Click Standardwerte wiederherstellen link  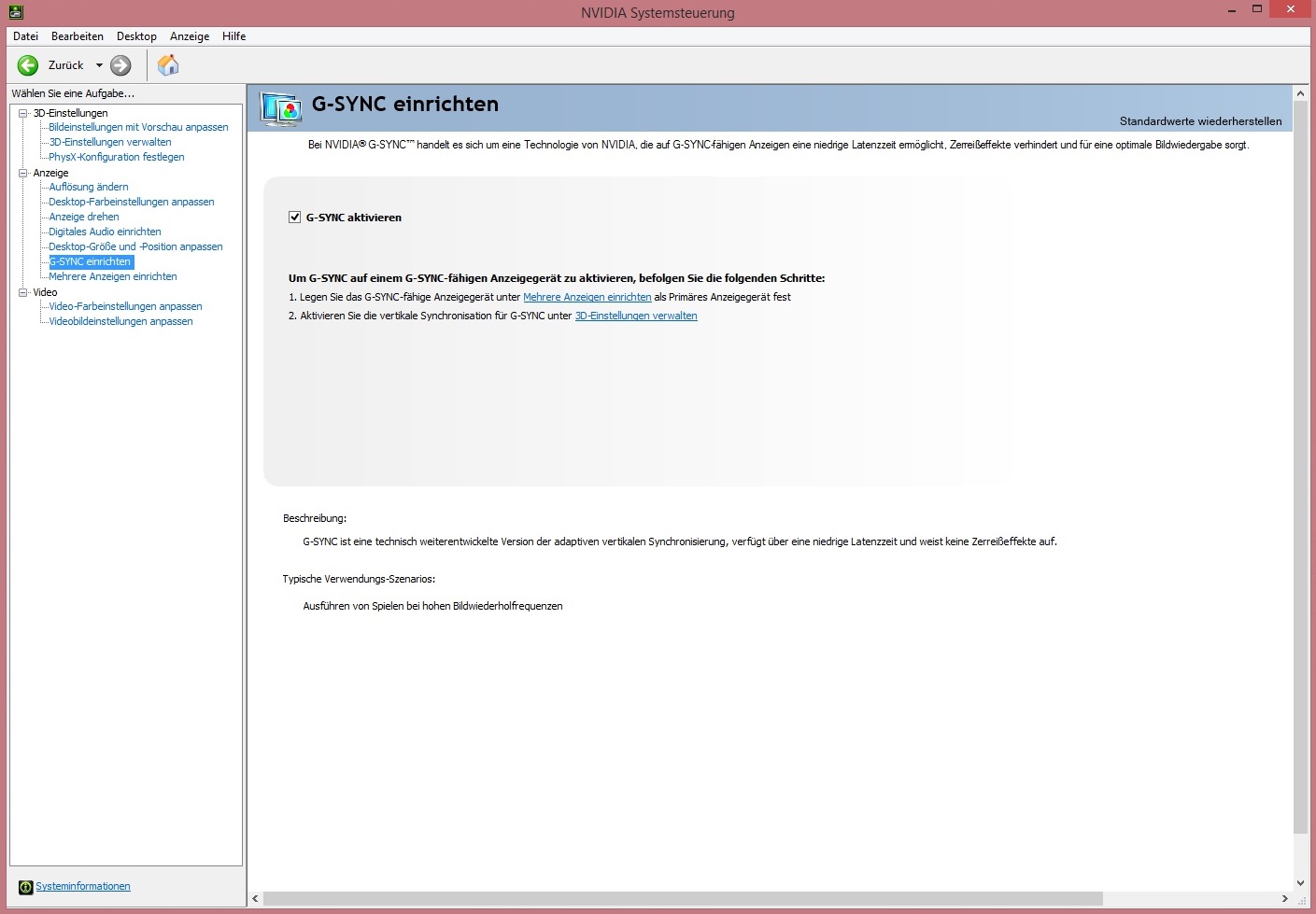point(1200,121)
